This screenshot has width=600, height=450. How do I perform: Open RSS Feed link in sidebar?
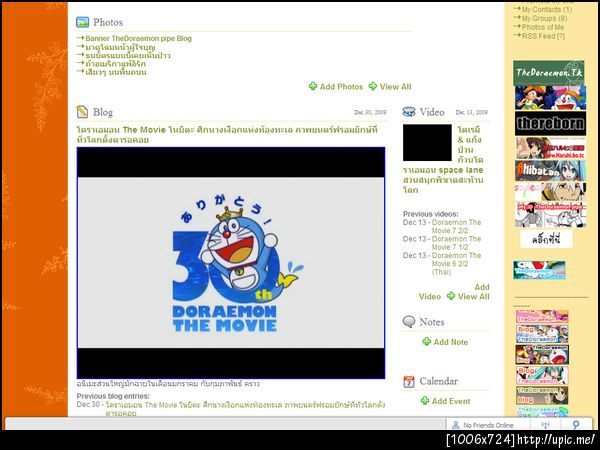543,36
